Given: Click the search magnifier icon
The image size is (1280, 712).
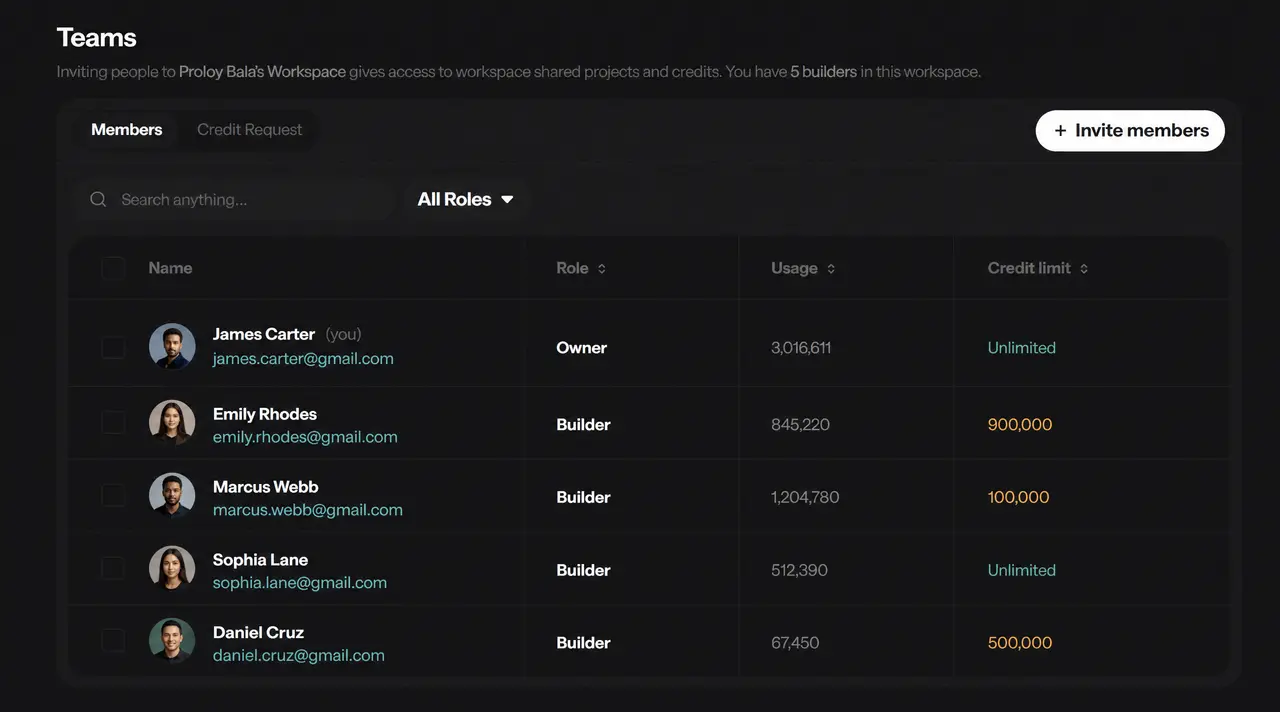Looking at the screenshot, I should tap(98, 199).
